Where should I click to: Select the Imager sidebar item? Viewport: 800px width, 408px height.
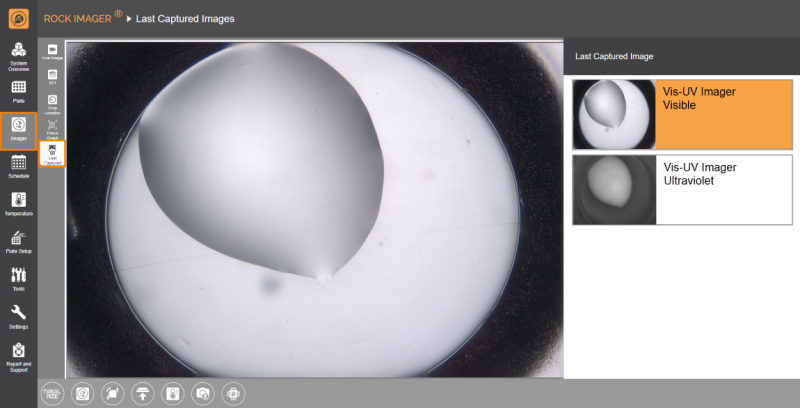click(18, 129)
